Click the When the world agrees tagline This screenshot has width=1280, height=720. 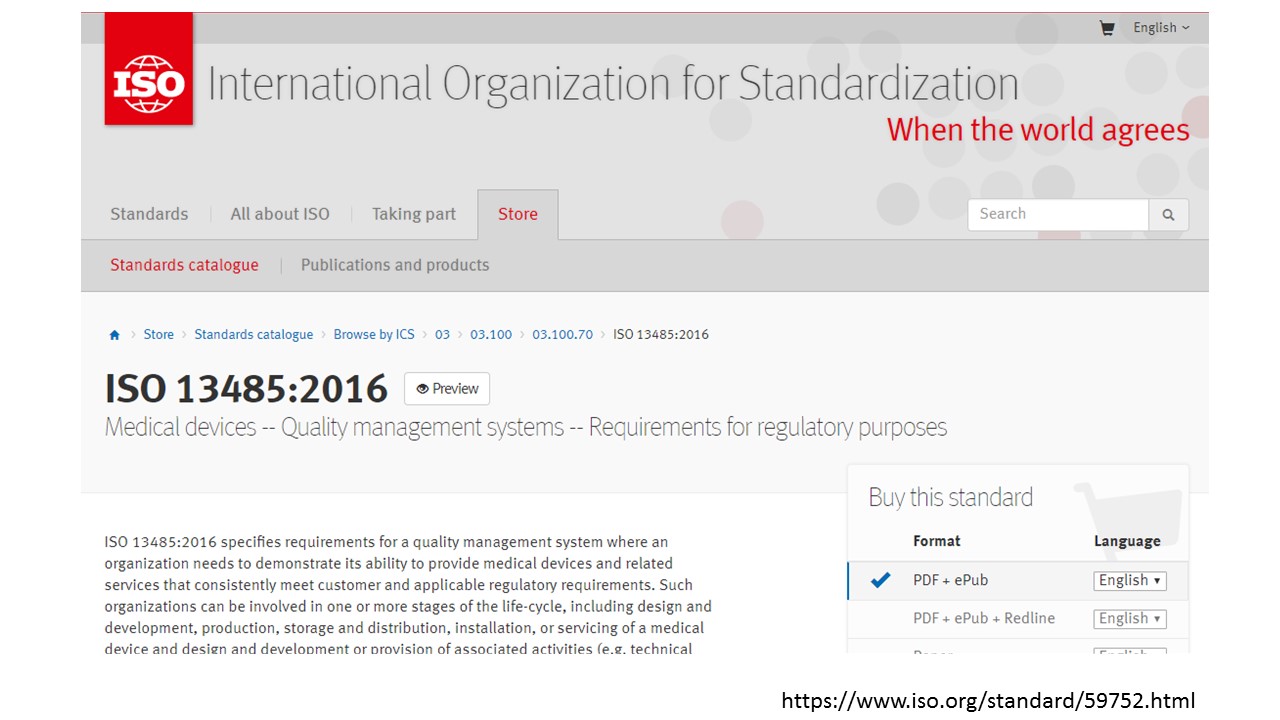click(x=1038, y=130)
